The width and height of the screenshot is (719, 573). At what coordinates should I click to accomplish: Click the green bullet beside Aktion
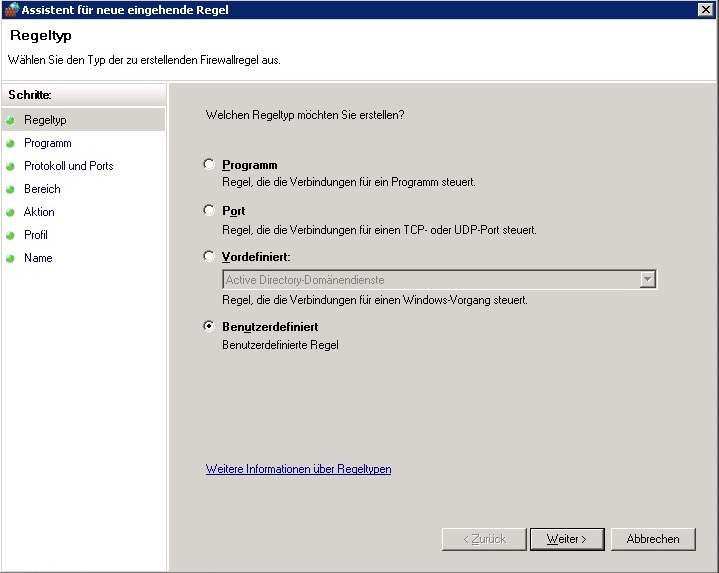pyautogui.click(x=11, y=212)
